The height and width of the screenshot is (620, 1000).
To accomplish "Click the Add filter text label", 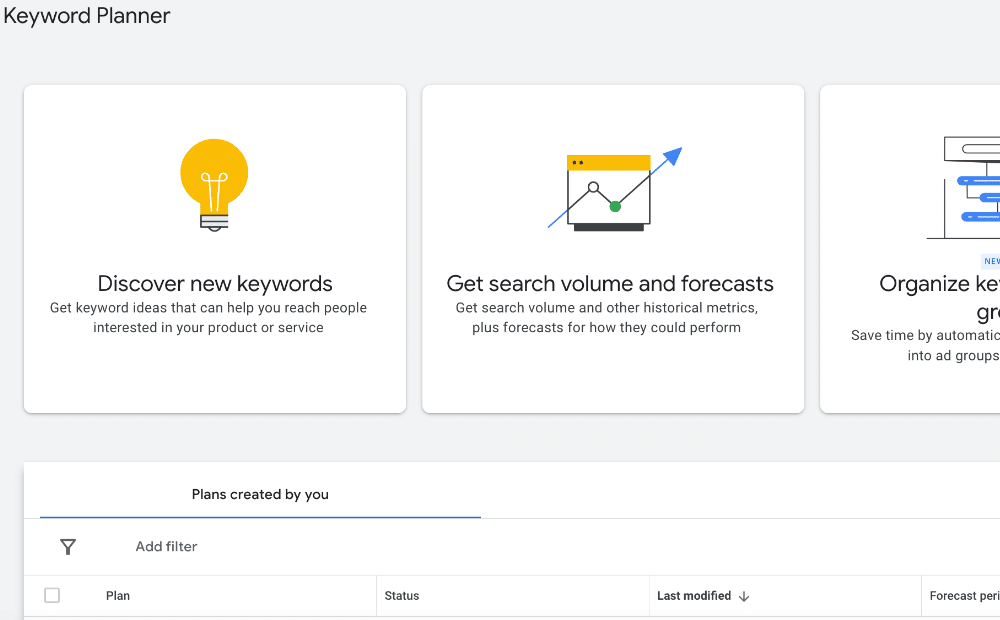I will click(x=166, y=547).
